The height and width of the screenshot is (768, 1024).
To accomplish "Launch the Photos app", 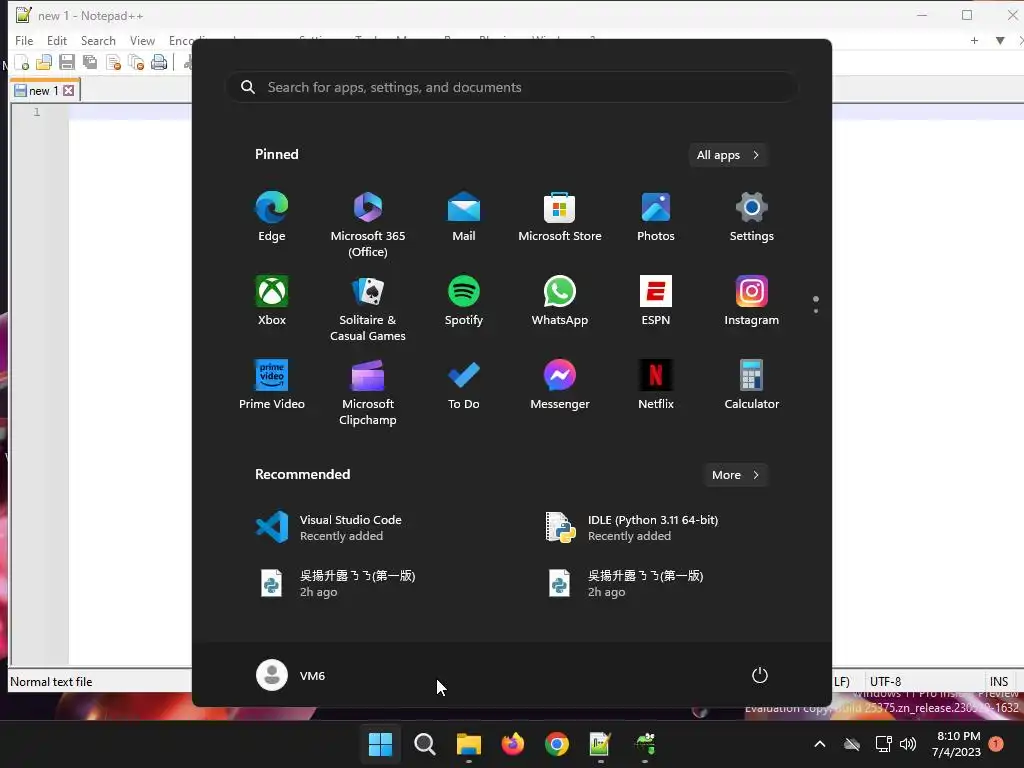I will pyautogui.click(x=656, y=217).
